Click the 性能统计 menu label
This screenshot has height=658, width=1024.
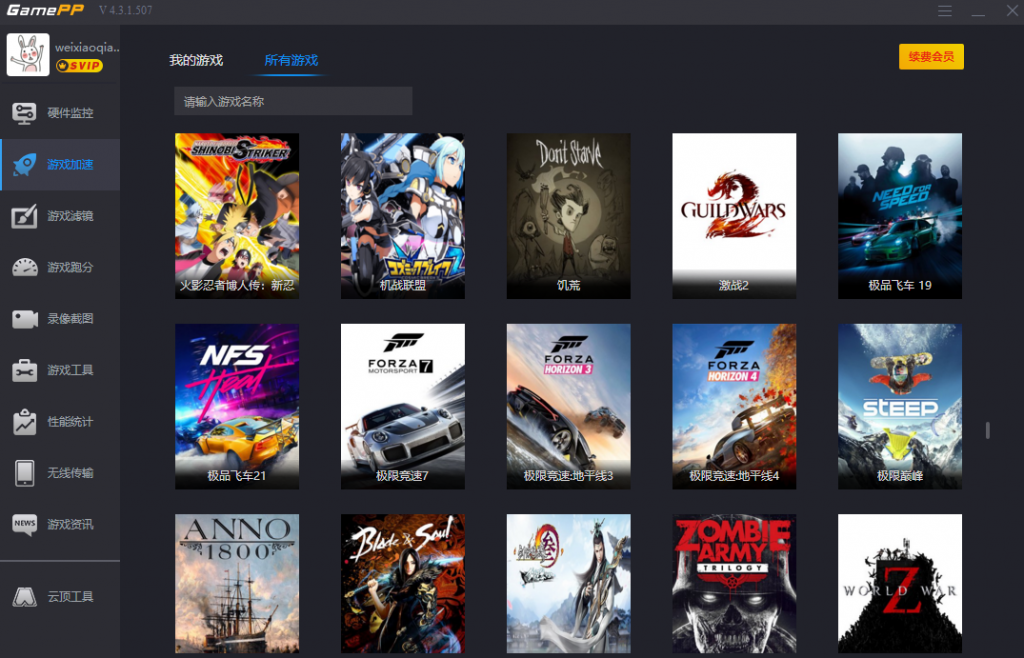pyautogui.click(x=70, y=422)
